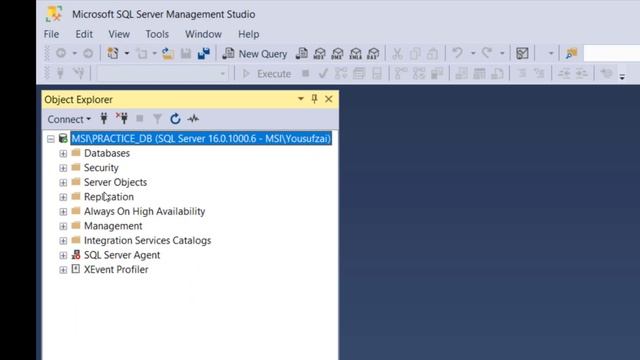
Task: Click the Copy toolbar icon
Action: pos(415,53)
